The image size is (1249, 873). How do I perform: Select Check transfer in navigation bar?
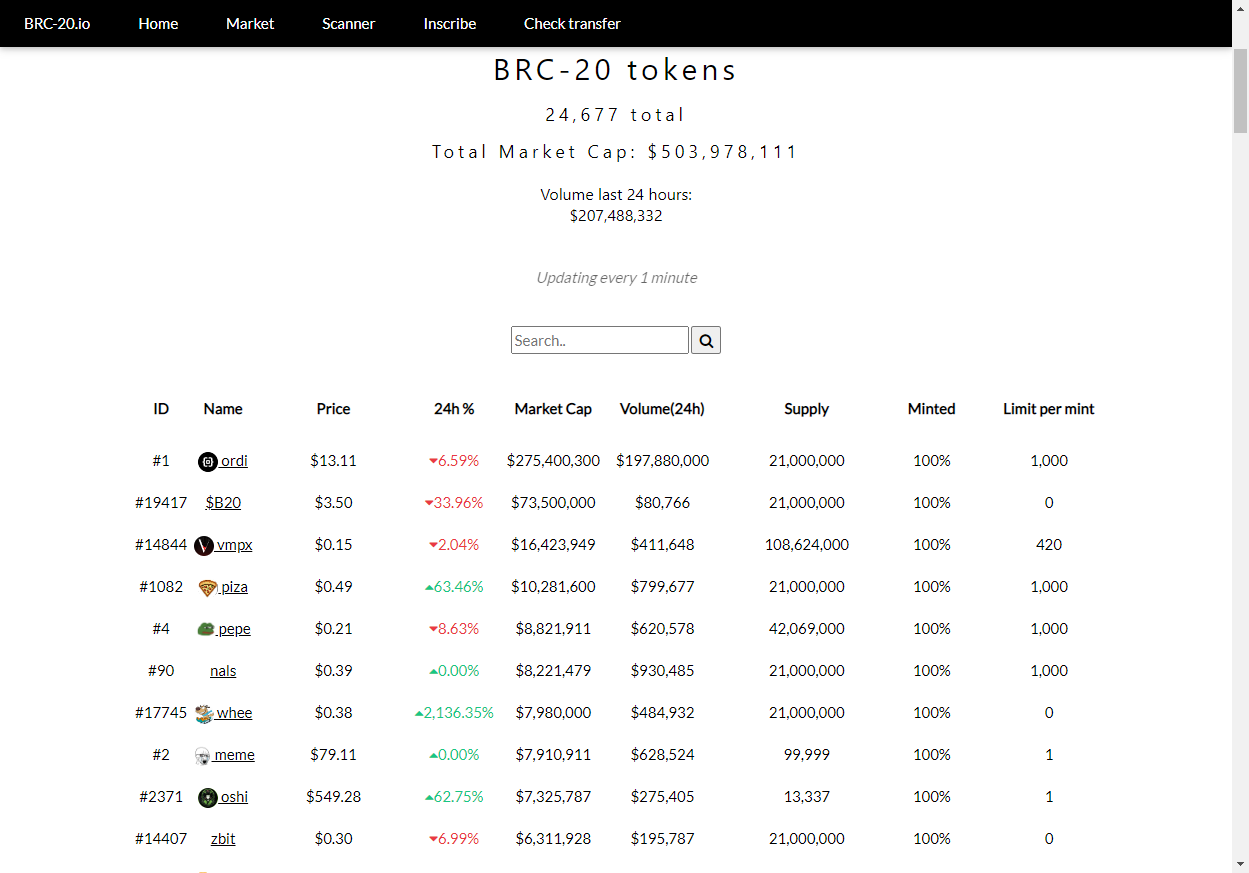click(572, 23)
